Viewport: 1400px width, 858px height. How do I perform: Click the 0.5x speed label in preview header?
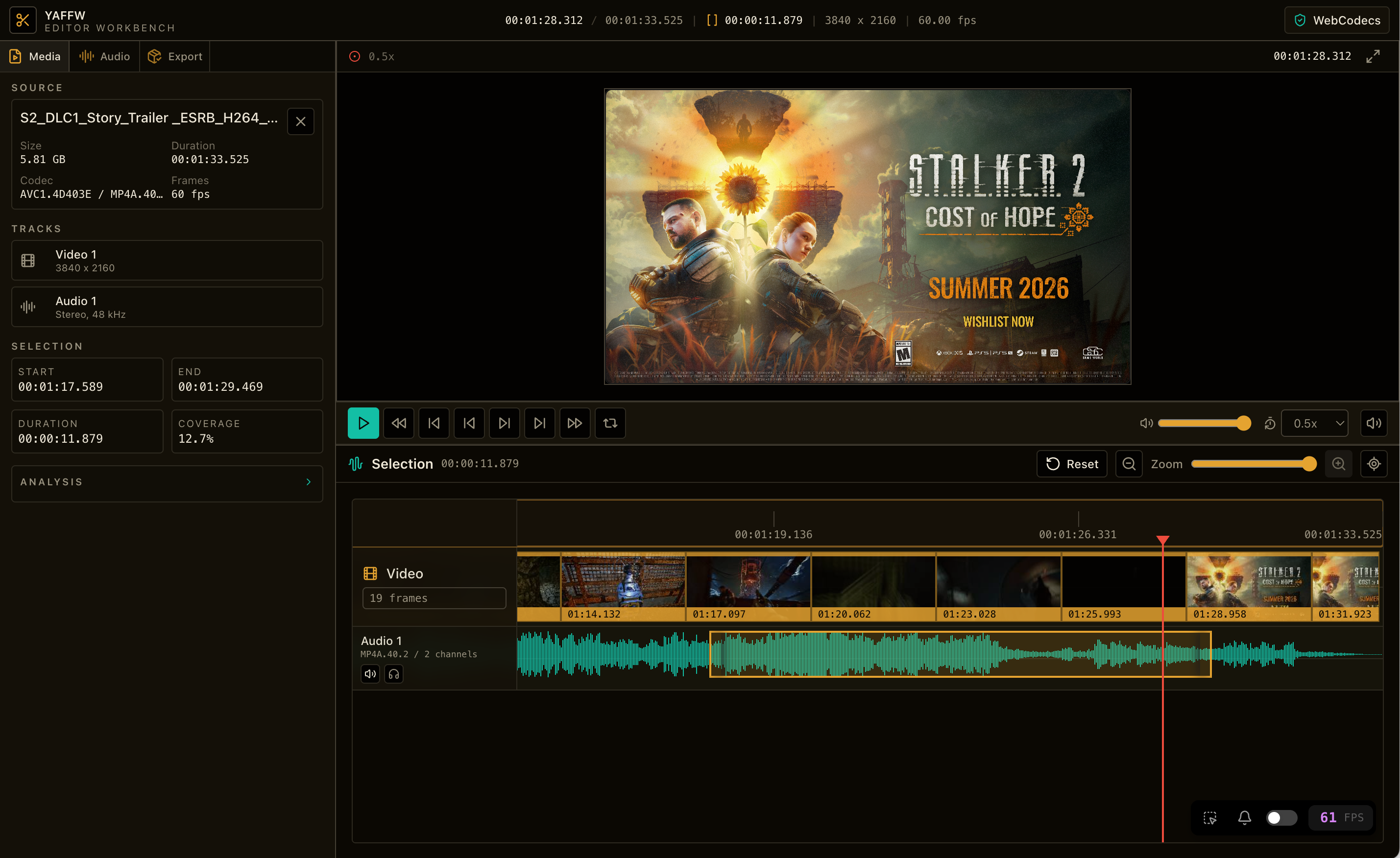[381, 56]
